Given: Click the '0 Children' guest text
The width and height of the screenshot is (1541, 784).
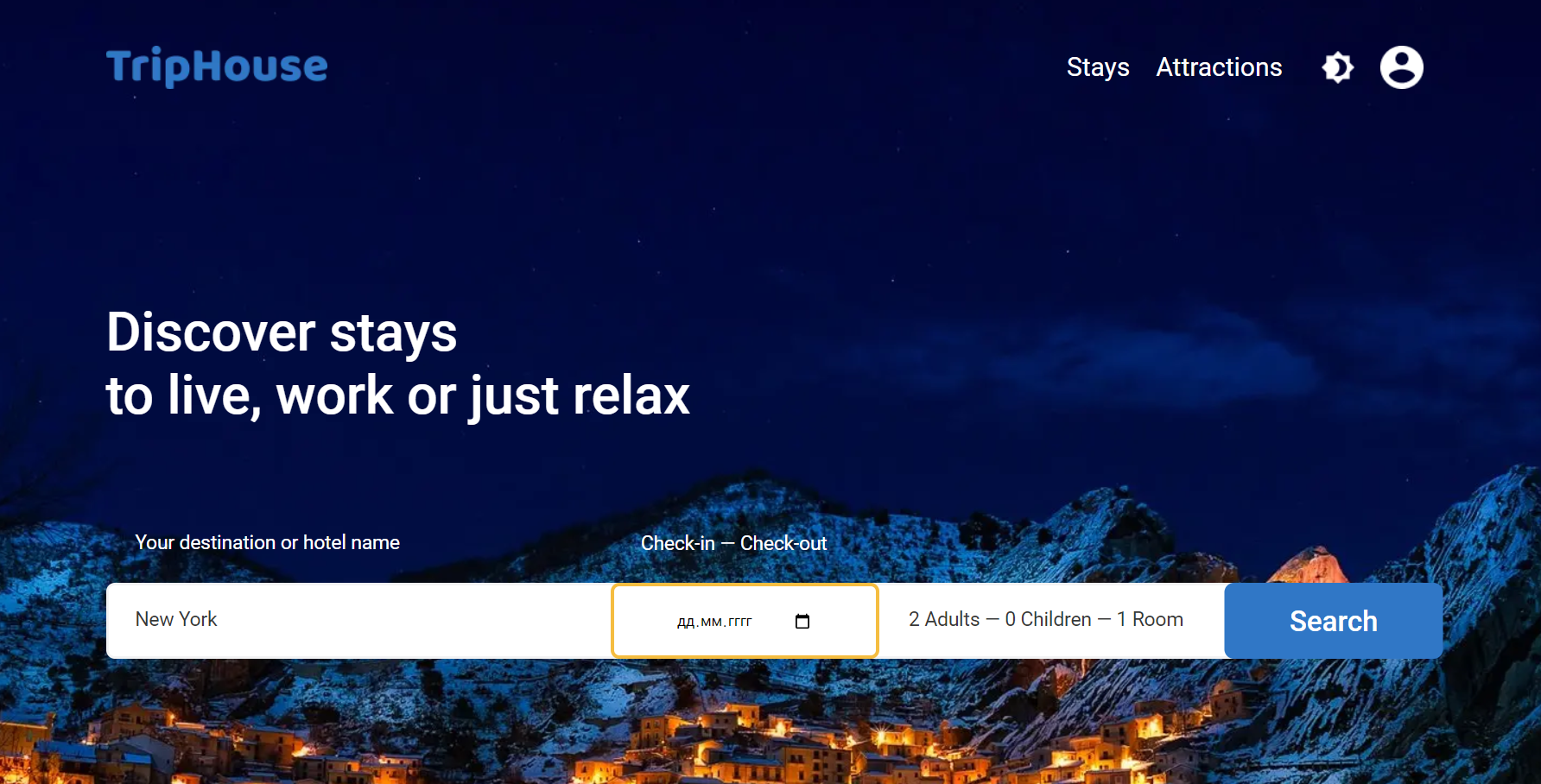Looking at the screenshot, I should 1048,619.
